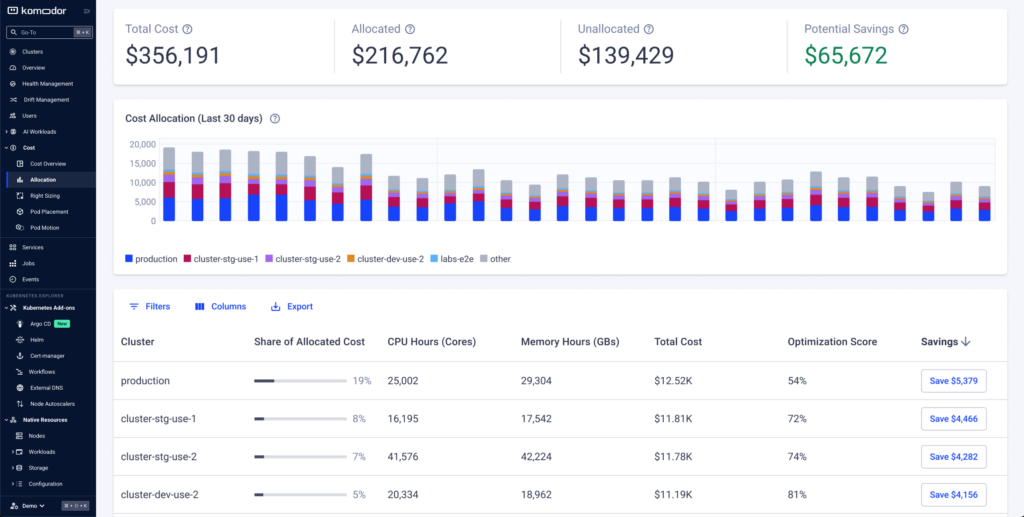This screenshot has height=517, width=1024.
Task: Open External DNS icon
Action: 20,388
